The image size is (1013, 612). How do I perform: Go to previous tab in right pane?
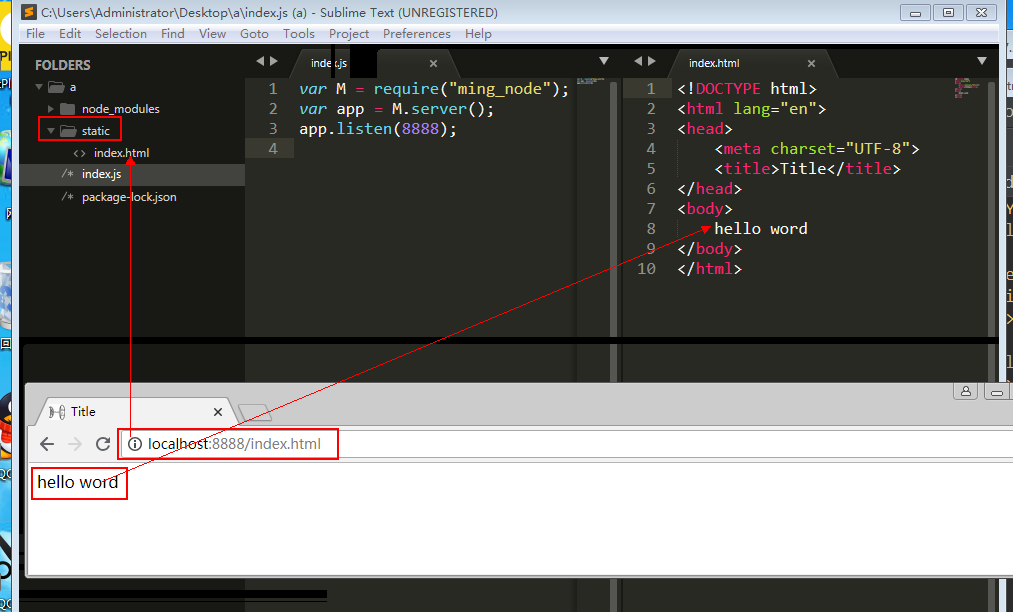pos(638,61)
